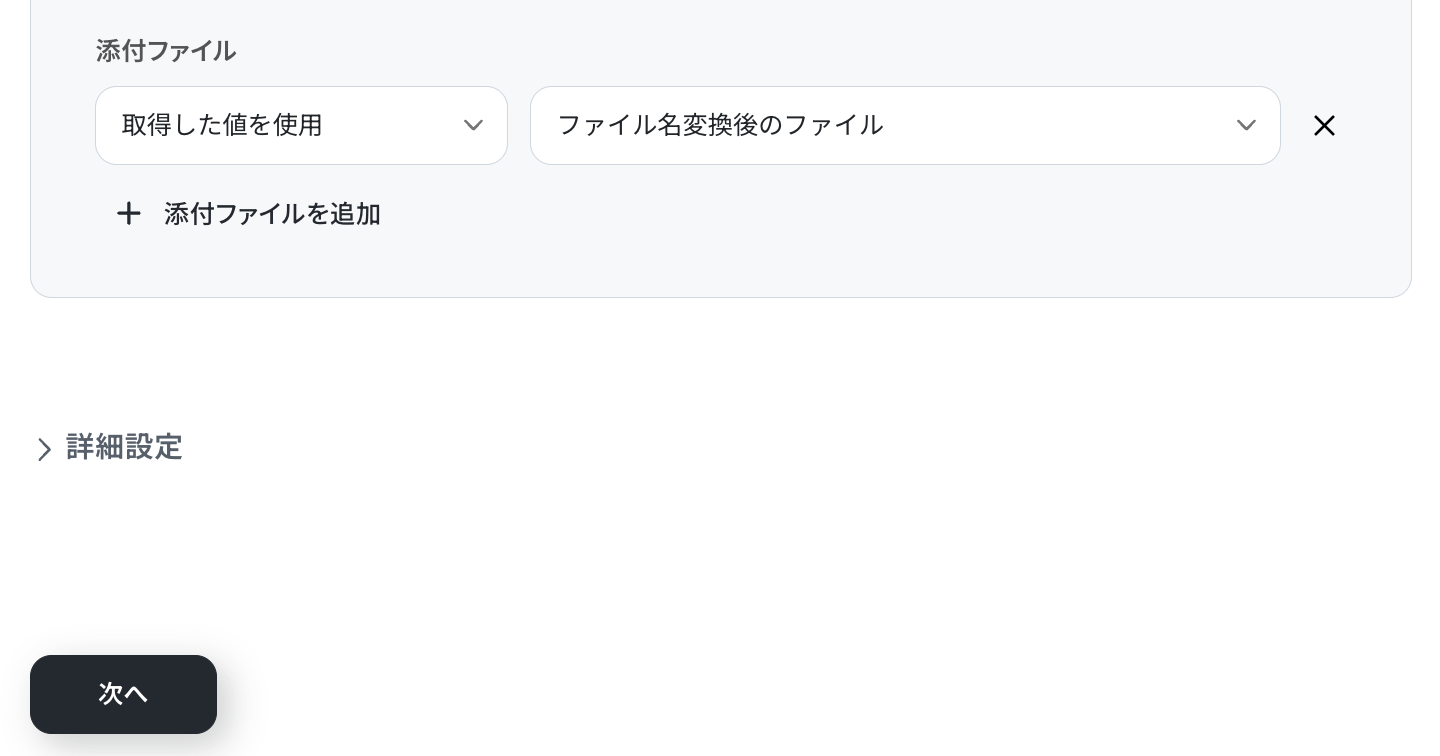Click the chevron icon beside 詳細設定
The height and width of the screenshot is (756, 1440).
44,449
